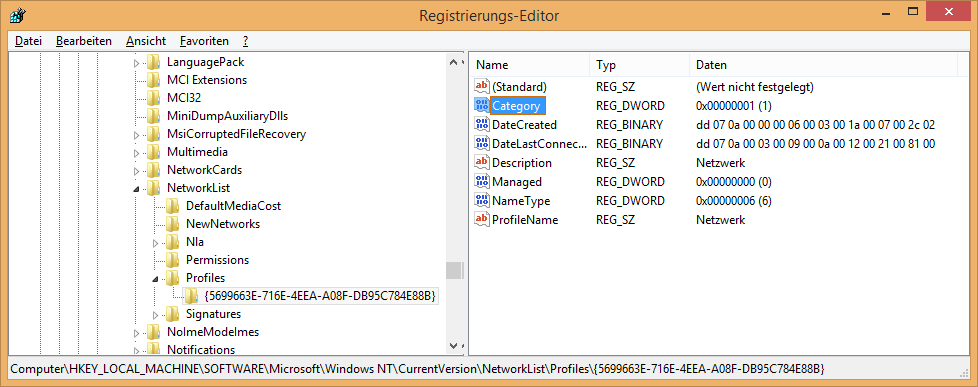Viewport: 978px width, 387px height.
Task: Click the MCI32 folder icon
Action: (x=154, y=98)
